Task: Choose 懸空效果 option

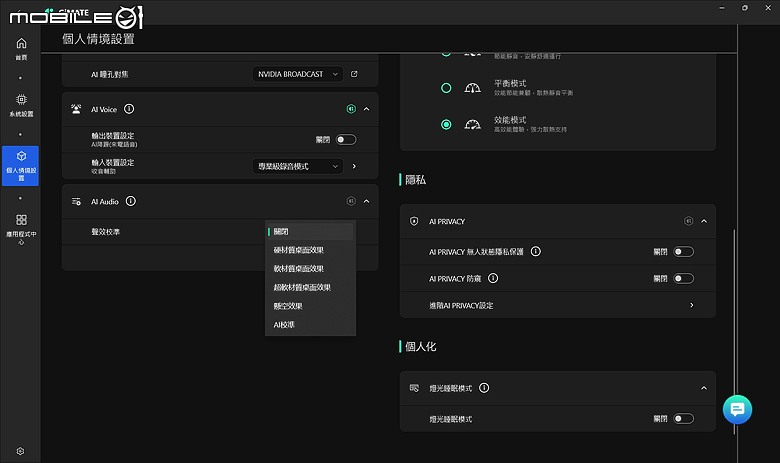Action: tap(310, 306)
